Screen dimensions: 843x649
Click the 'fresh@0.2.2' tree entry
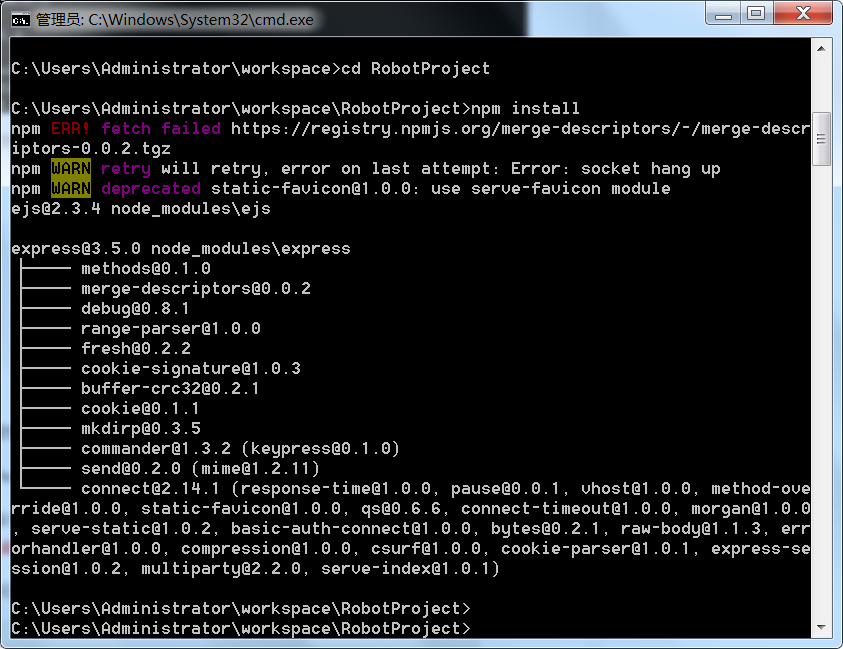point(135,348)
